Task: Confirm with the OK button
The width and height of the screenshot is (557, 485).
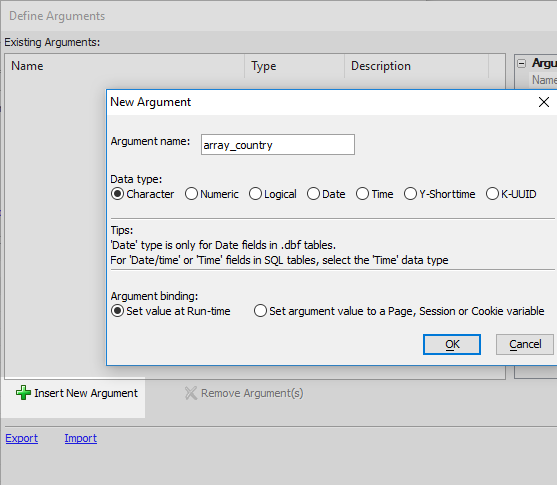Action: [x=452, y=344]
